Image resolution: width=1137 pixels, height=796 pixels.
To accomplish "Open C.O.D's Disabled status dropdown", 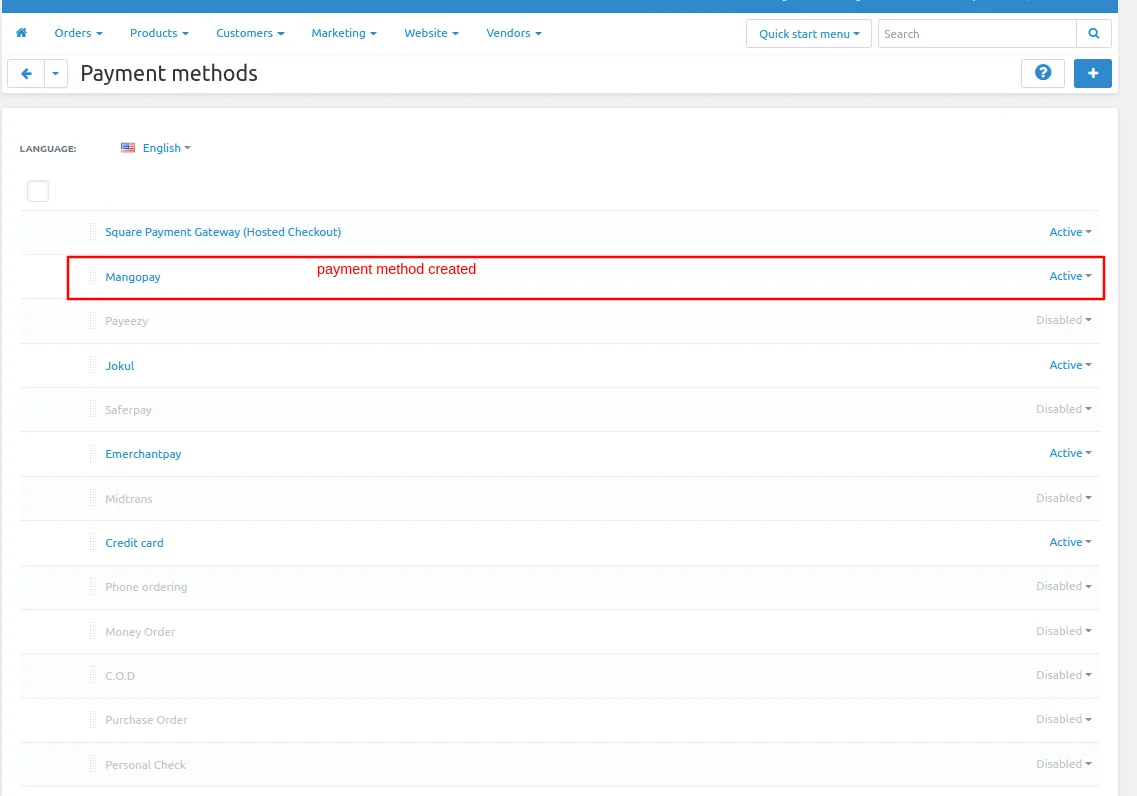I will [x=1064, y=675].
